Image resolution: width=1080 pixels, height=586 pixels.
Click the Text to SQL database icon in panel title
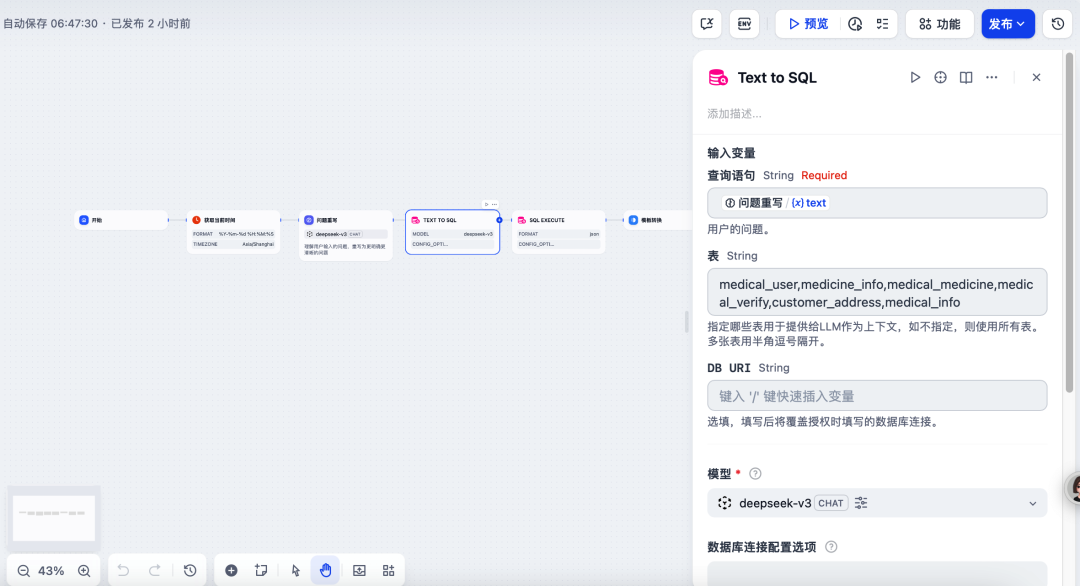[718, 77]
